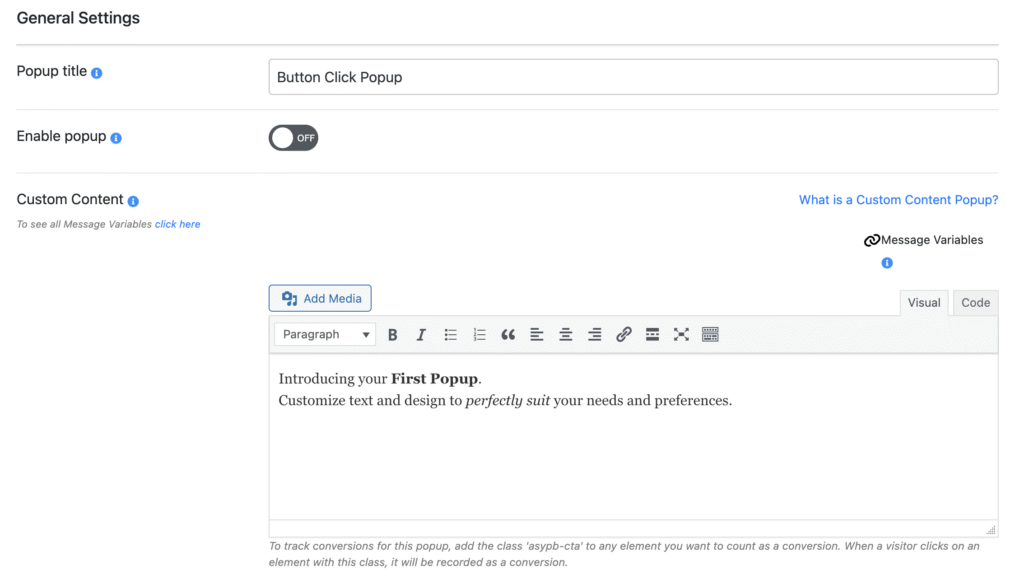The width and height of the screenshot is (1024, 580).
Task: Click info icon below Message Variables
Action: coord(887,263)
